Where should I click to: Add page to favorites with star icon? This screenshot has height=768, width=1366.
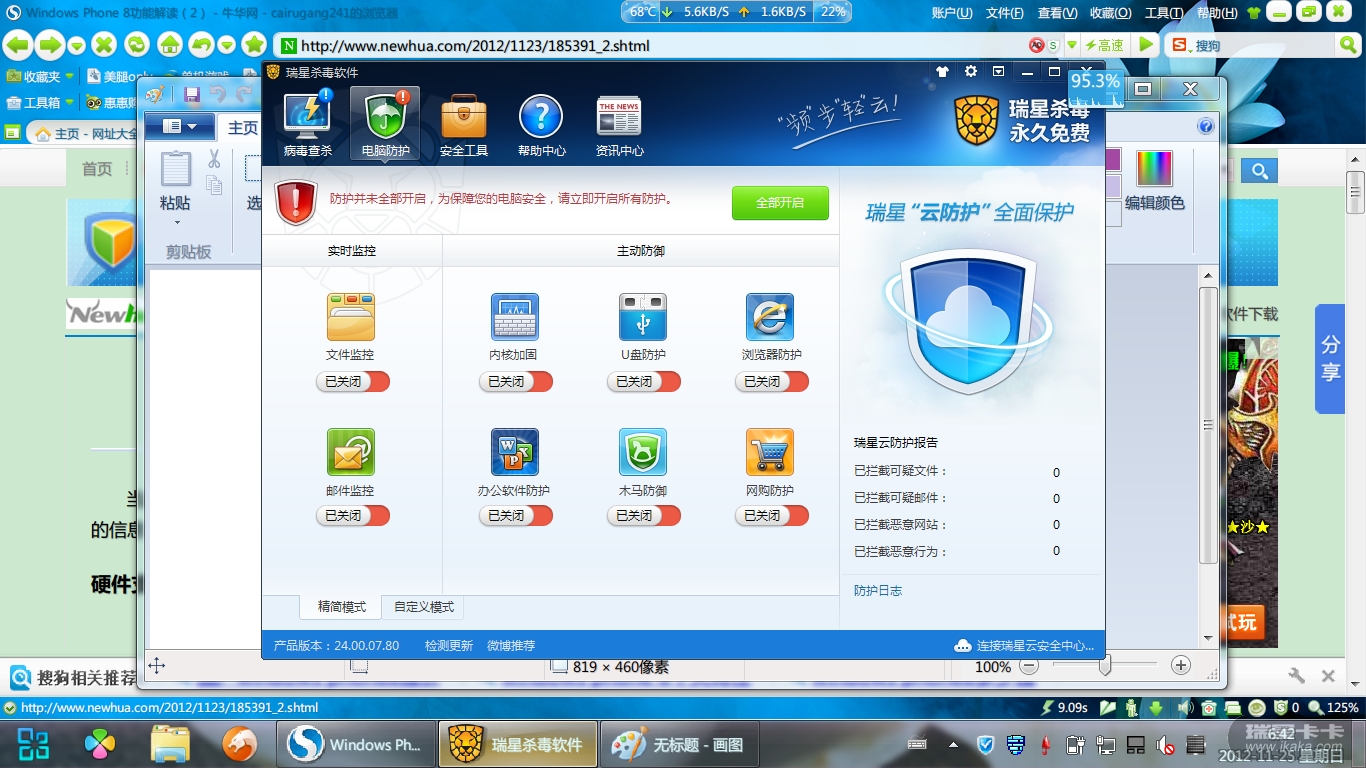[254, 45]
